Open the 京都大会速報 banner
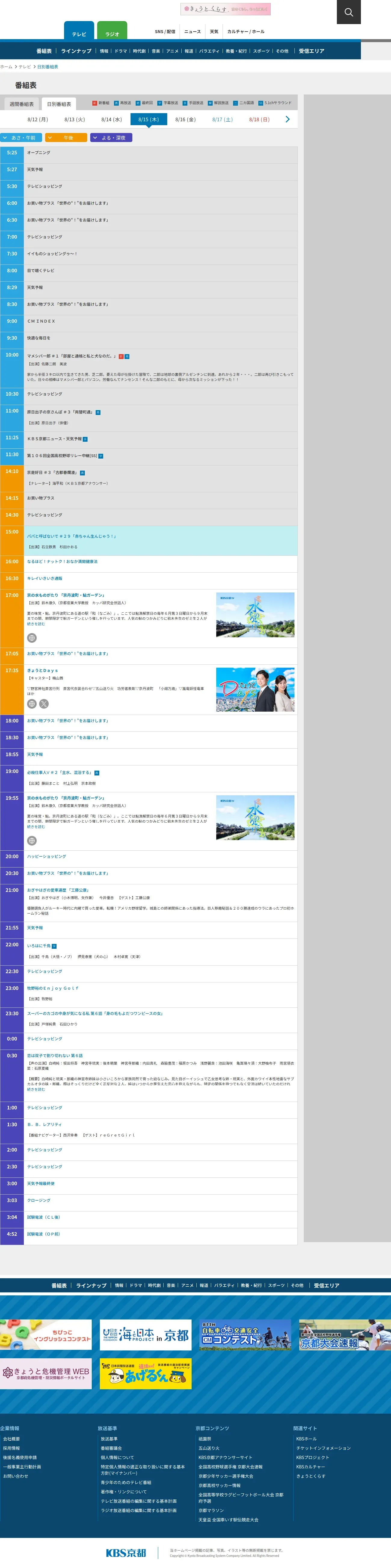Viewport: 391px width, 1568px height. pyautogui.click(x=345, y=1335)
